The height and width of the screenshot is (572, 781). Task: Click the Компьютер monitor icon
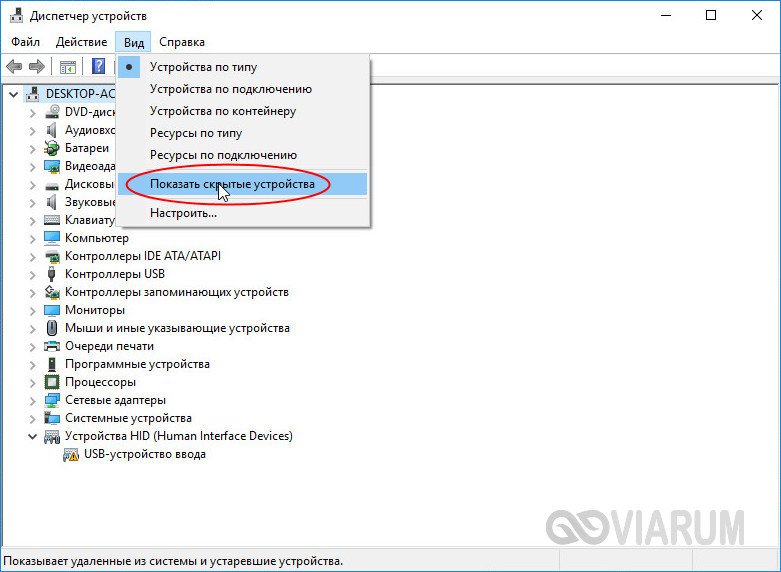[x=52, y=238]
